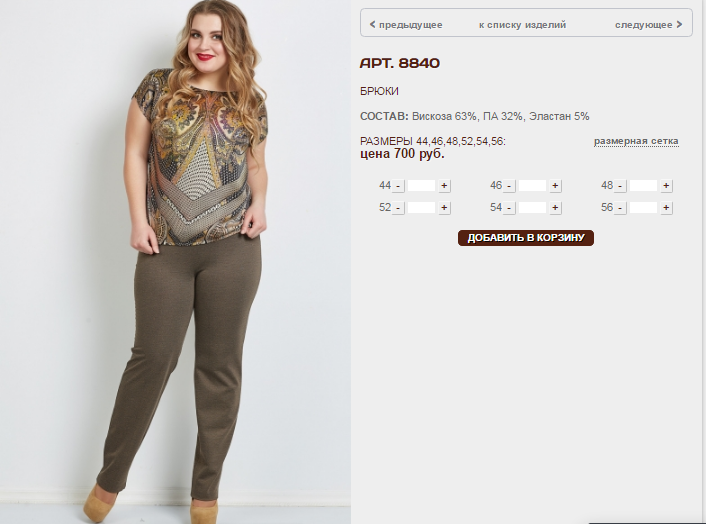Increase quantity for size 52
The image size is (706, 524).
point(444,208)
